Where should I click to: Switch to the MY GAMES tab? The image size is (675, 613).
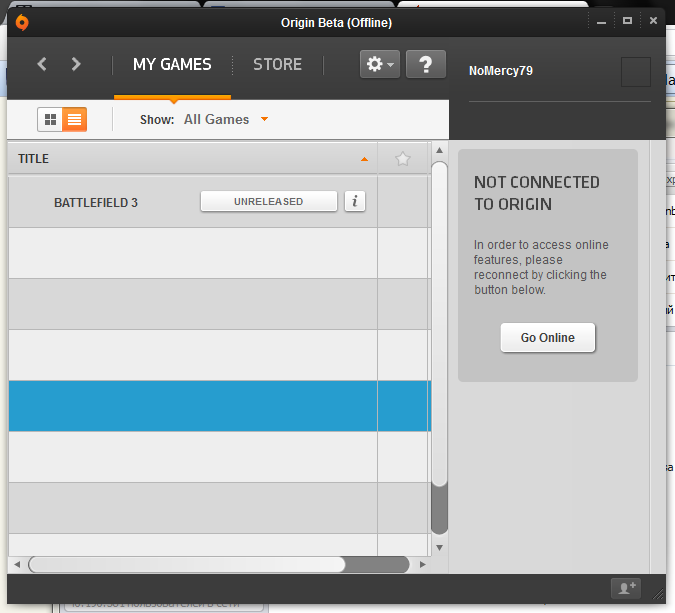tap(172, 65)
